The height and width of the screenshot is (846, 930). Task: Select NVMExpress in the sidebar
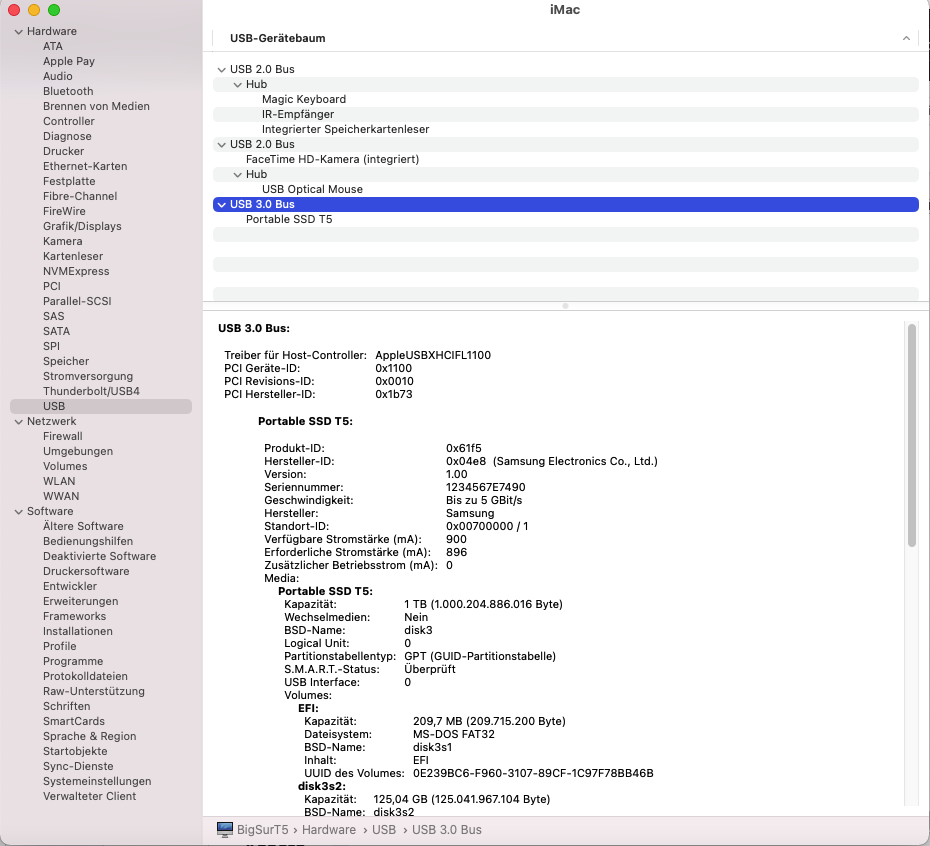click(x=76, y=271)
